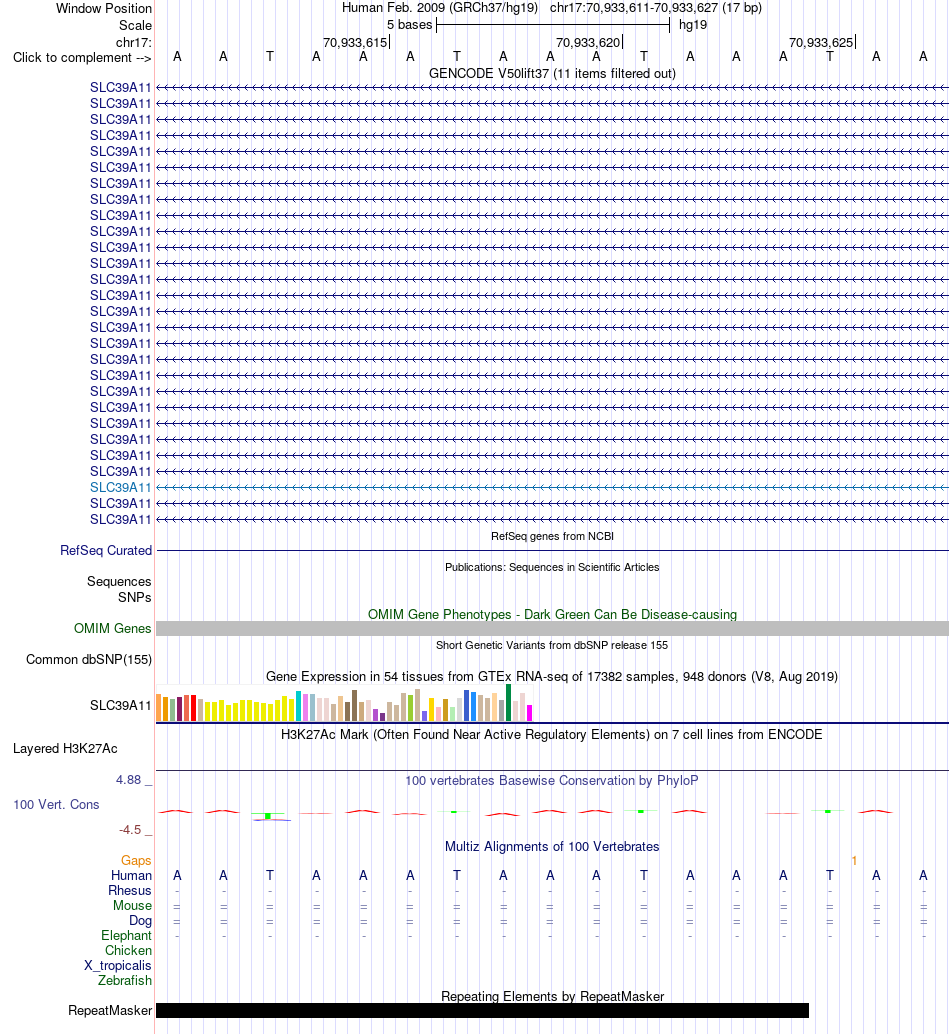950x1034 pixels.
Task: Click the '5 bases' scale bar label
Action: [x=409, y=25]
